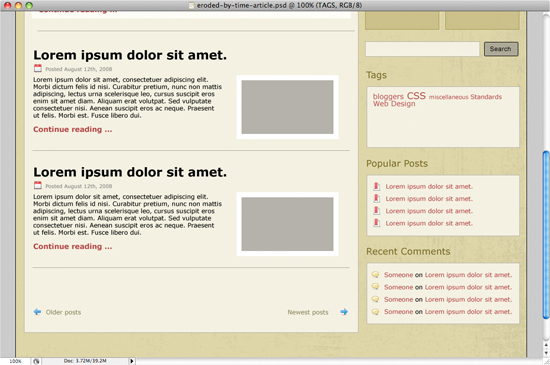Click the red document icon of fourth Popular Posts row

point(377,223)
